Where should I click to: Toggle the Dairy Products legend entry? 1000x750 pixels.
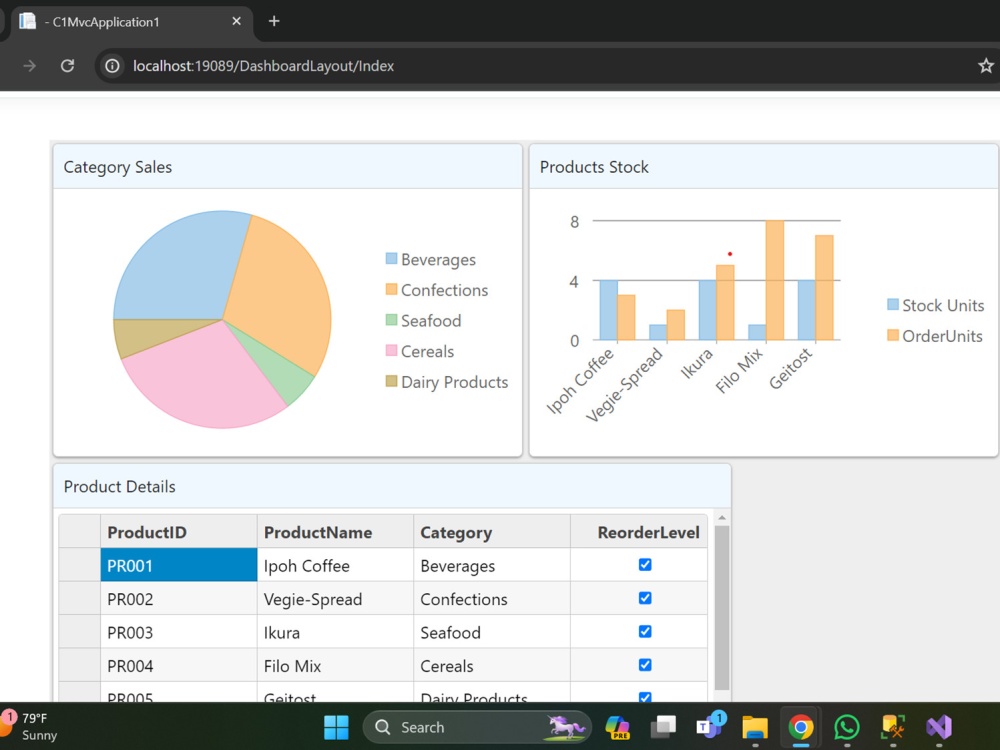pyautogui.click(x=447, y=381)
